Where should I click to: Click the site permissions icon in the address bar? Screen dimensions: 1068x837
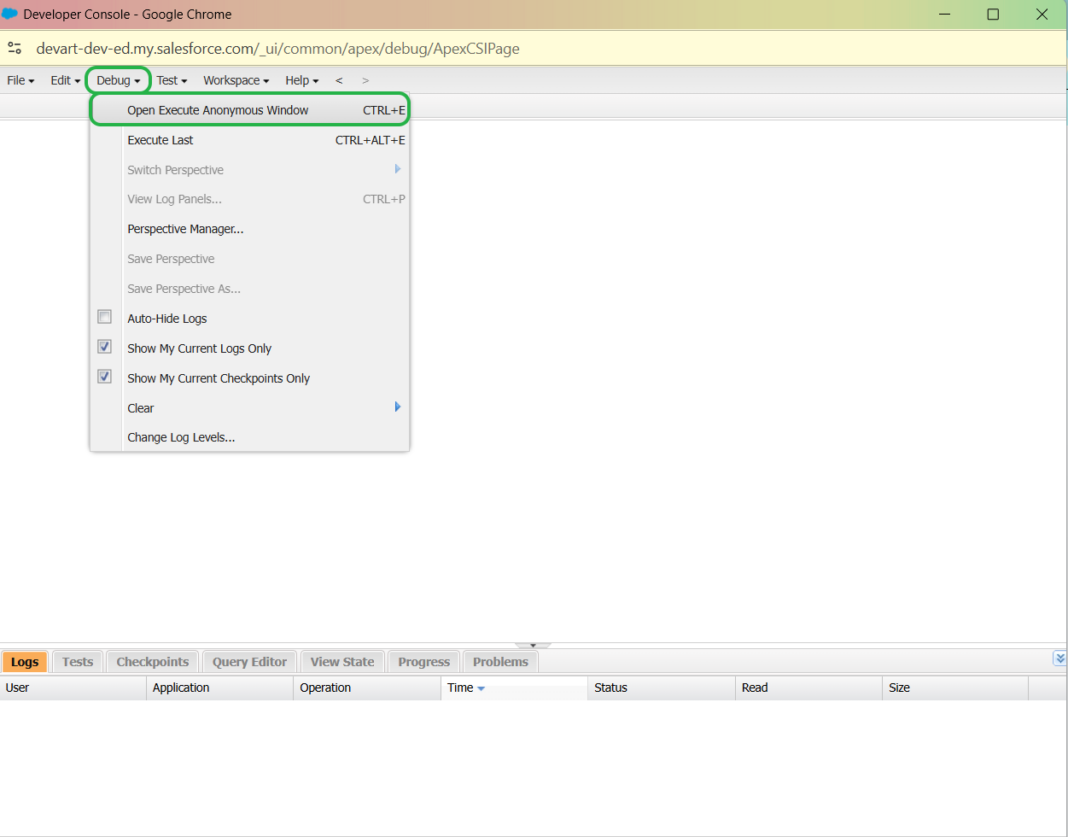tap(15, 47)
